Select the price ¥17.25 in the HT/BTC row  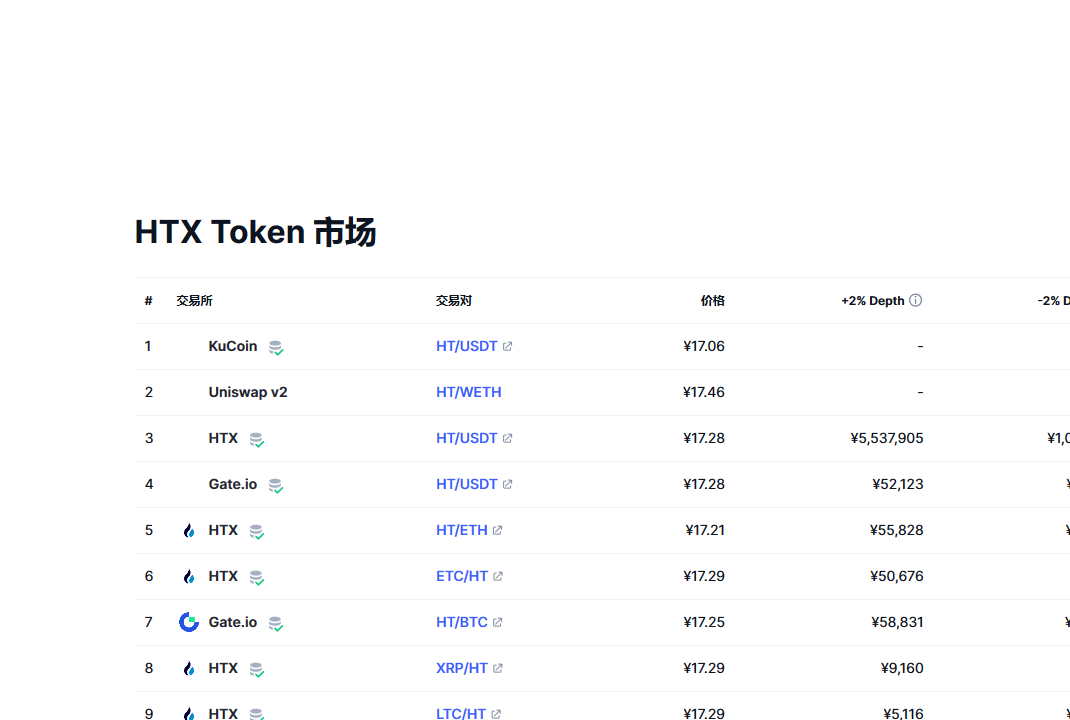[704, 622]
